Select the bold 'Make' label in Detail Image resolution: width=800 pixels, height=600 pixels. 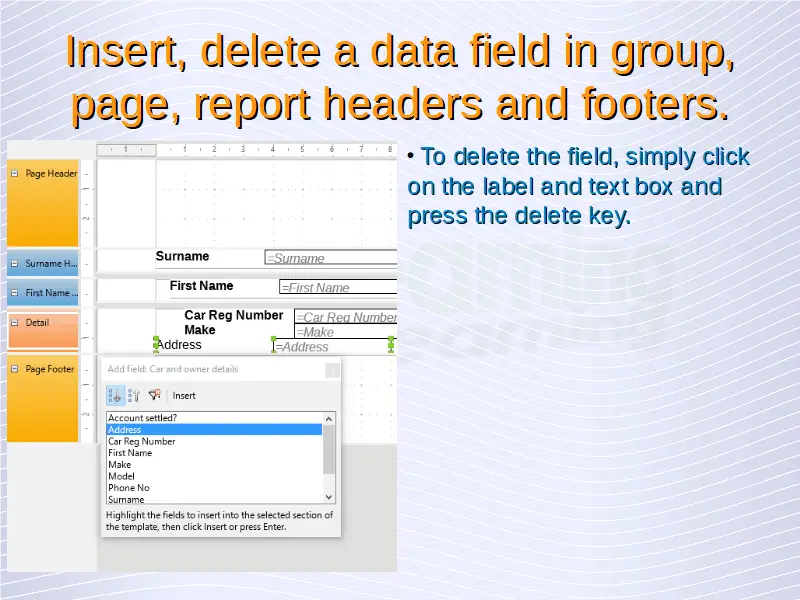pyautogui.click(x=199, y=330)
